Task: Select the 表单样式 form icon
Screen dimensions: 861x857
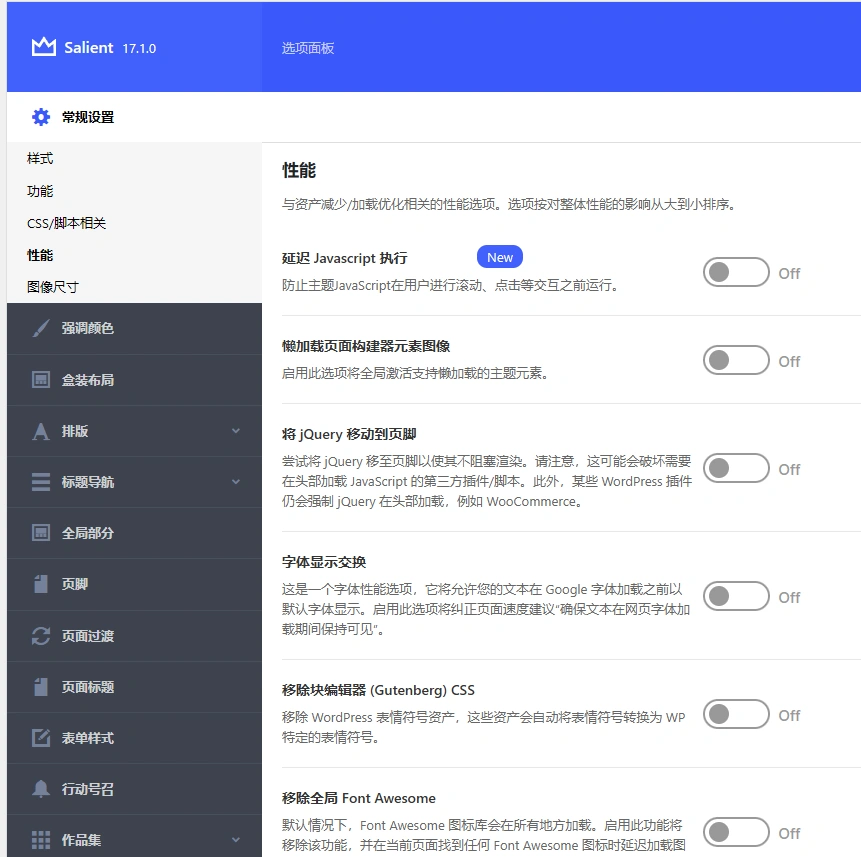Action: (39, 736)
